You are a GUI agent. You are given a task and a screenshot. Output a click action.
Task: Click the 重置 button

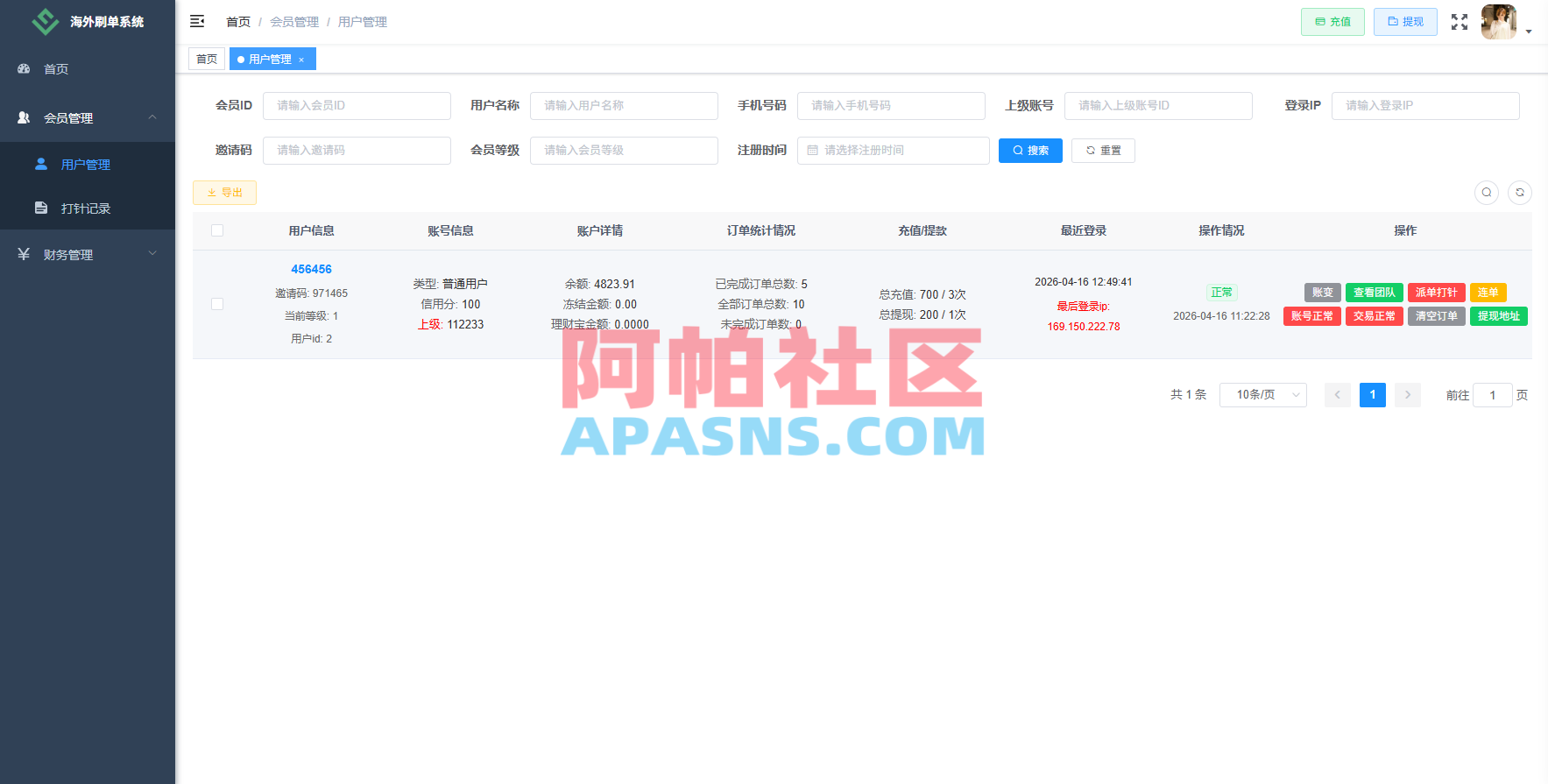coord(1103,151)
